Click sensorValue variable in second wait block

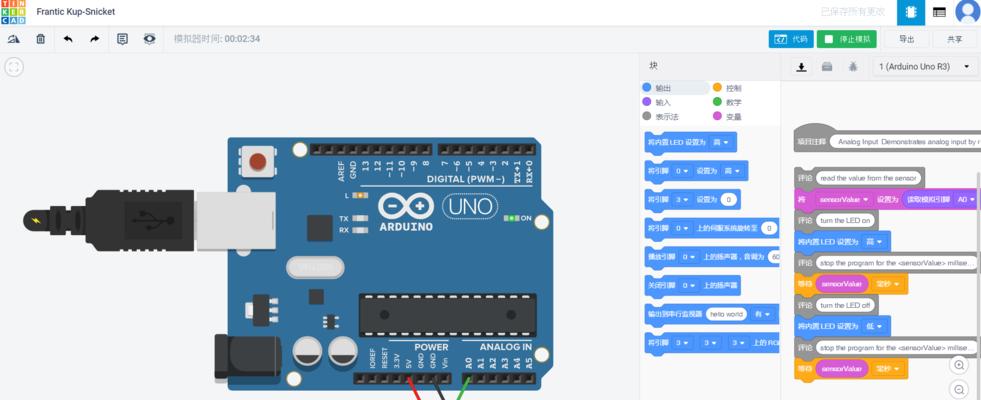841,369
